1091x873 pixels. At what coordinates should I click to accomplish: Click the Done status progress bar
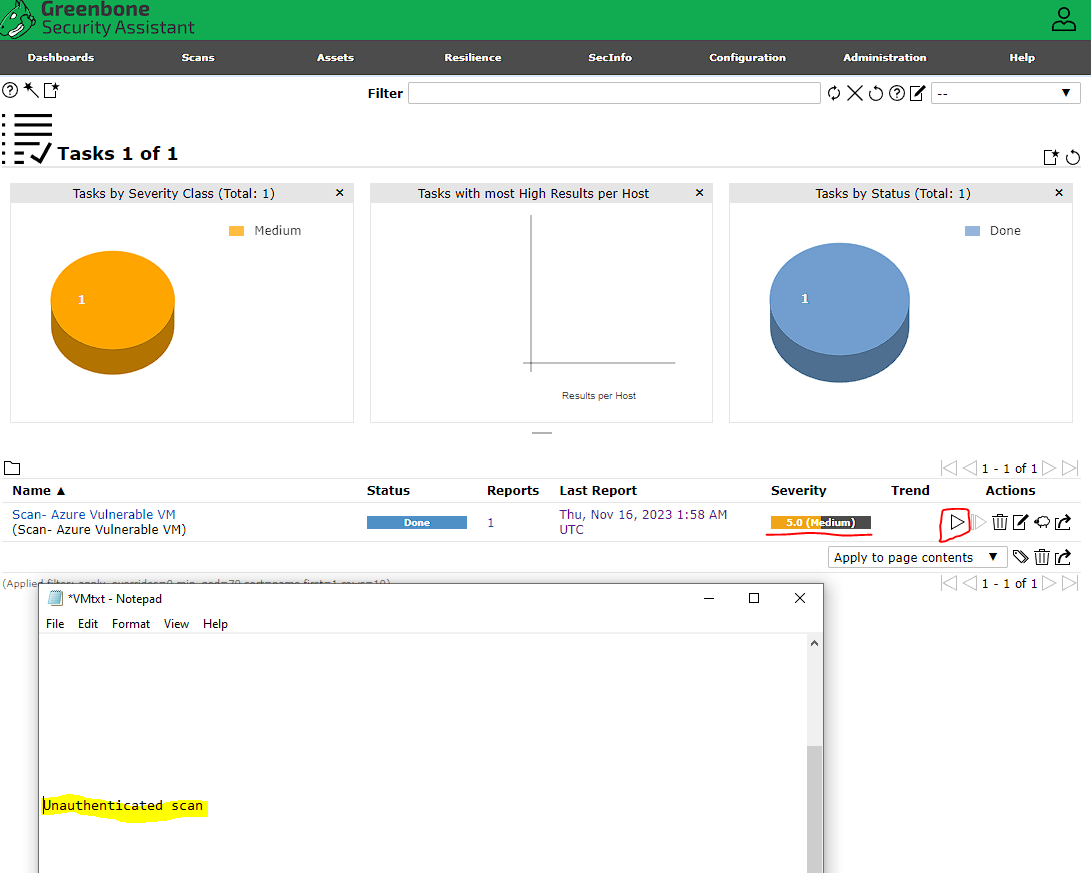point(417,522)
